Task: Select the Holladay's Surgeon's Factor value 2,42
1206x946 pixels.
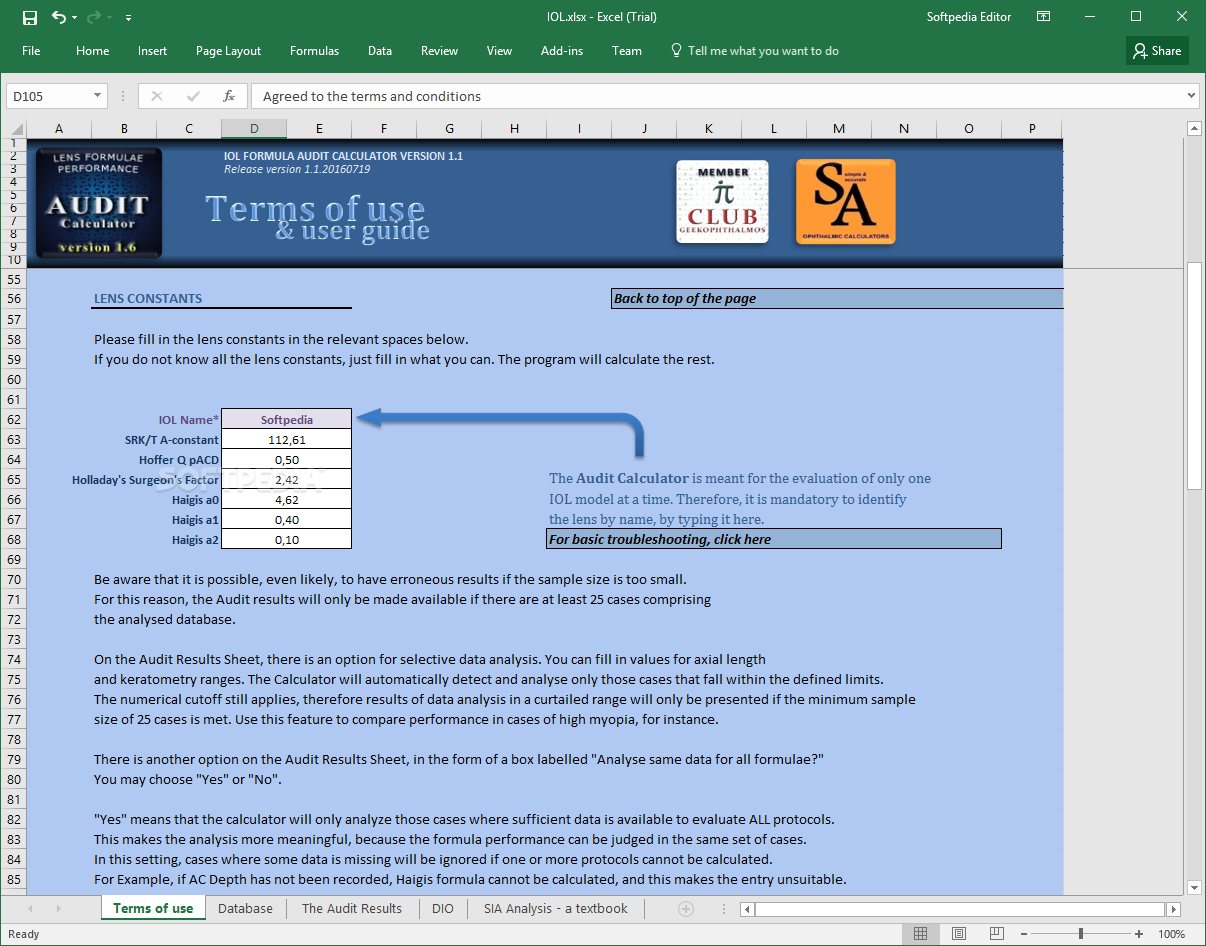Action: tap(286, 479)
